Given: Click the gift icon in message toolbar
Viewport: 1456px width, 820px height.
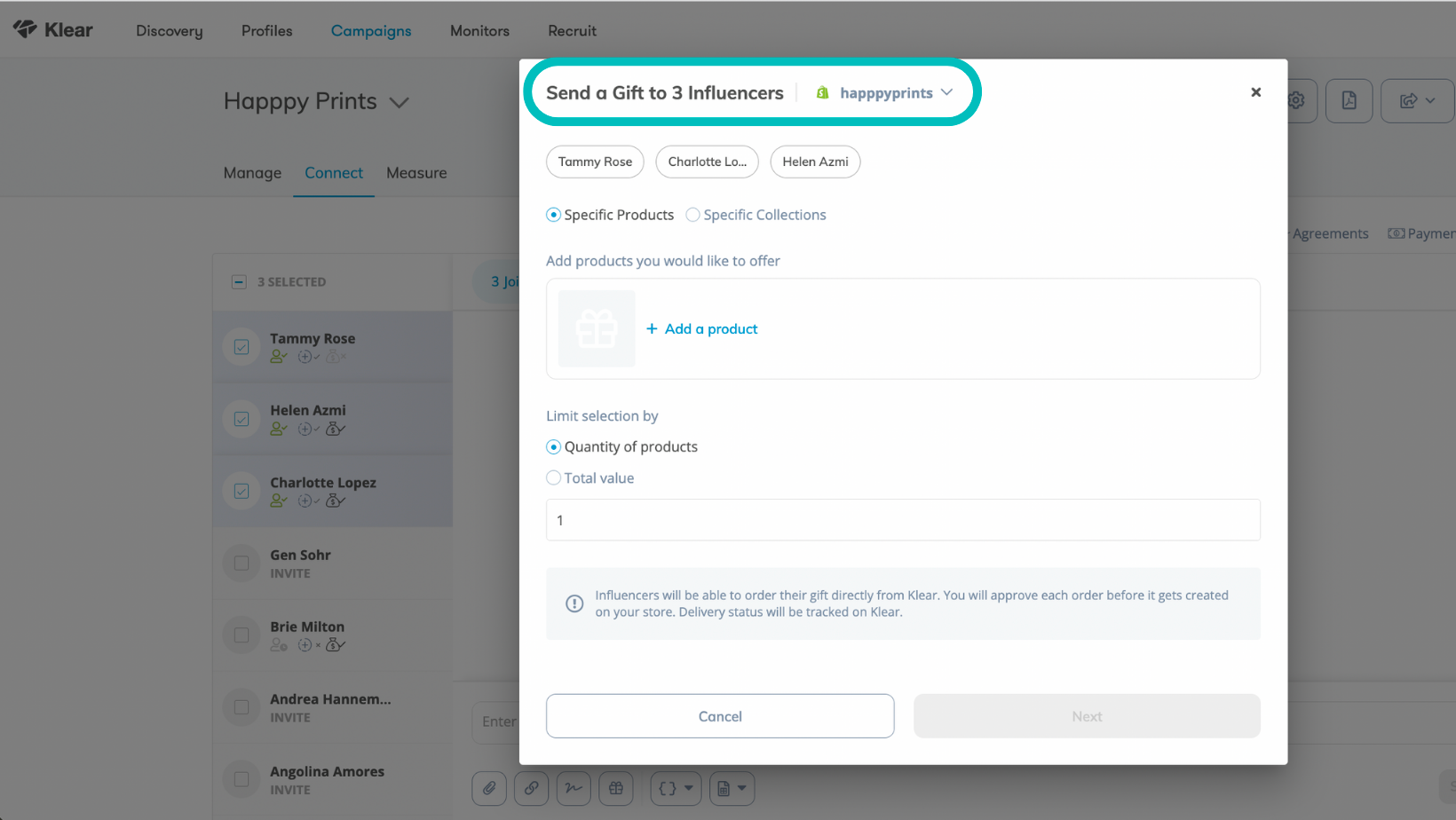Looking at the screenshot, I should point(616,788).
